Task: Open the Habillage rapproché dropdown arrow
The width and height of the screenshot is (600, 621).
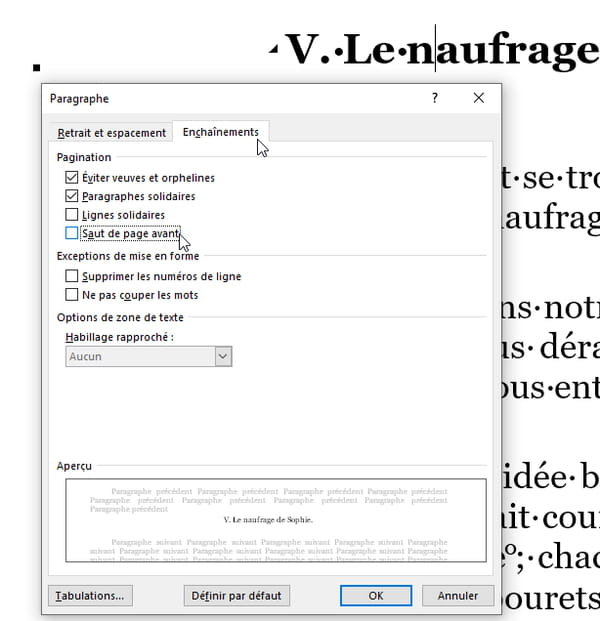Action: pyautogui.click(x=223, y=356)
